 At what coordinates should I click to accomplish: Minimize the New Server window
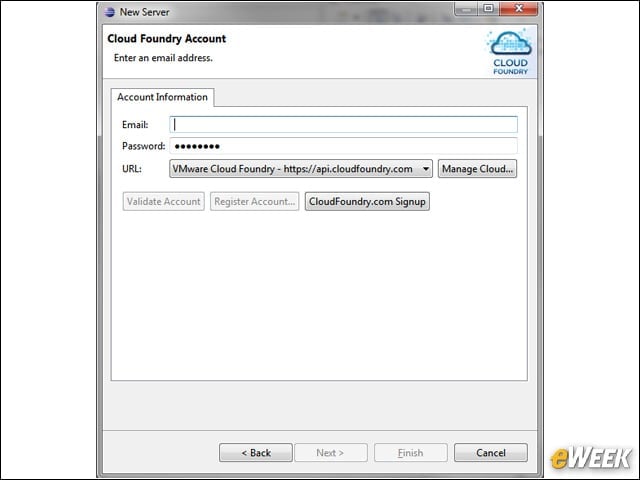[x=466, y=9]
